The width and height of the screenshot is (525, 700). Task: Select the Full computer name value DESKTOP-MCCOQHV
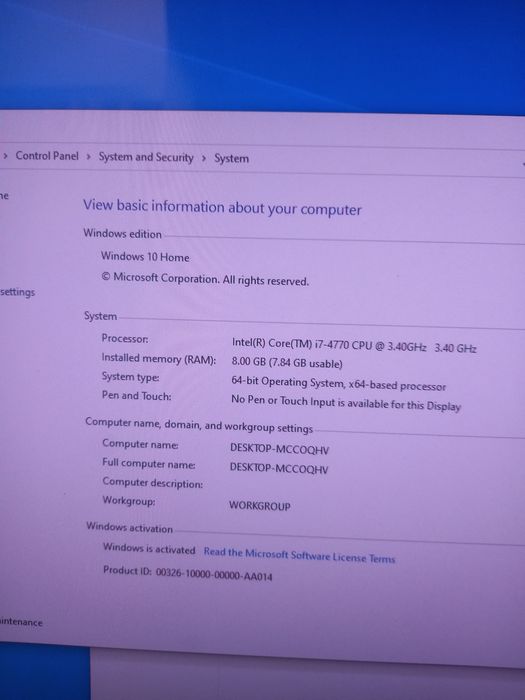(x=279, y=468)
